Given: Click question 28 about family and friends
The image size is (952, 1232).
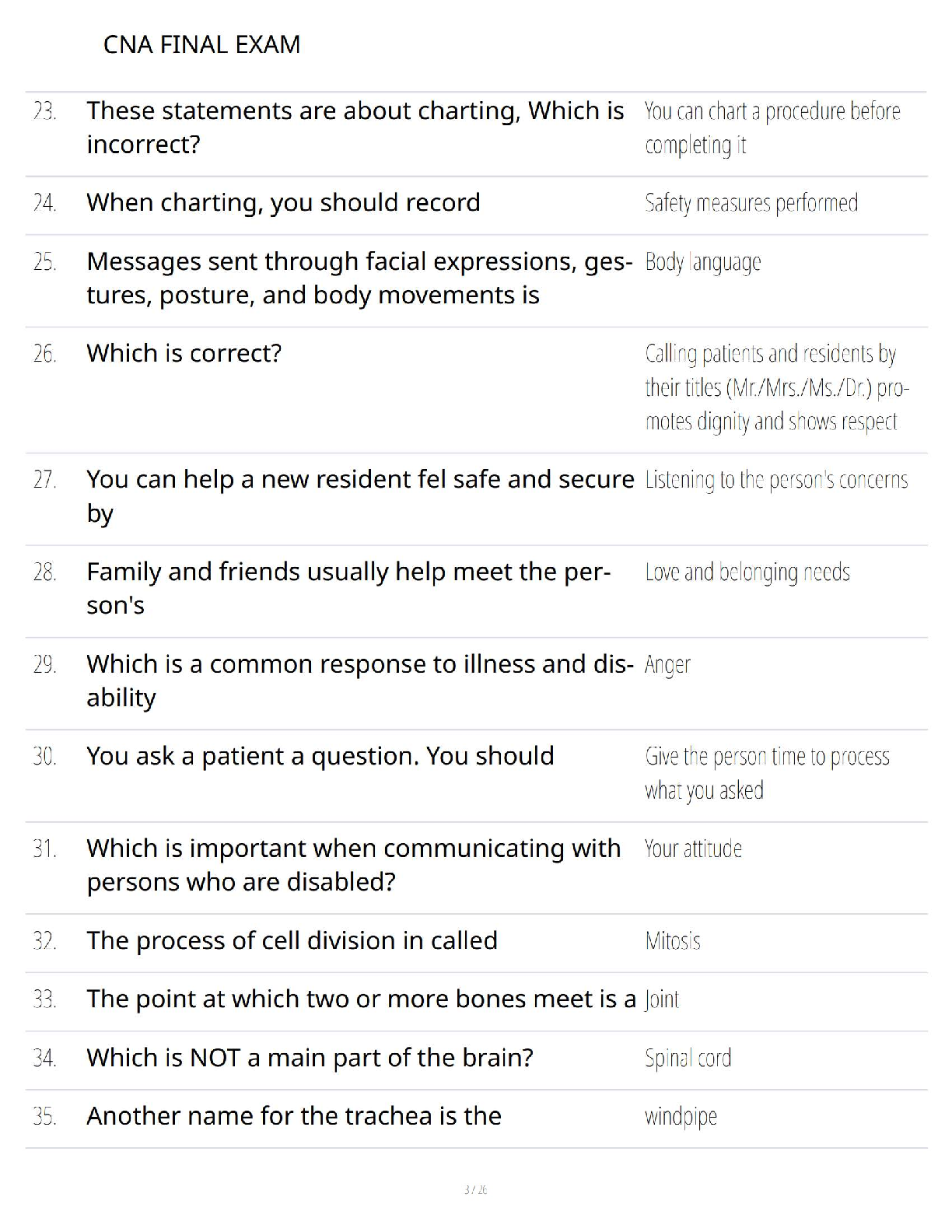Looking at the screenshot, I should [348, 588].
